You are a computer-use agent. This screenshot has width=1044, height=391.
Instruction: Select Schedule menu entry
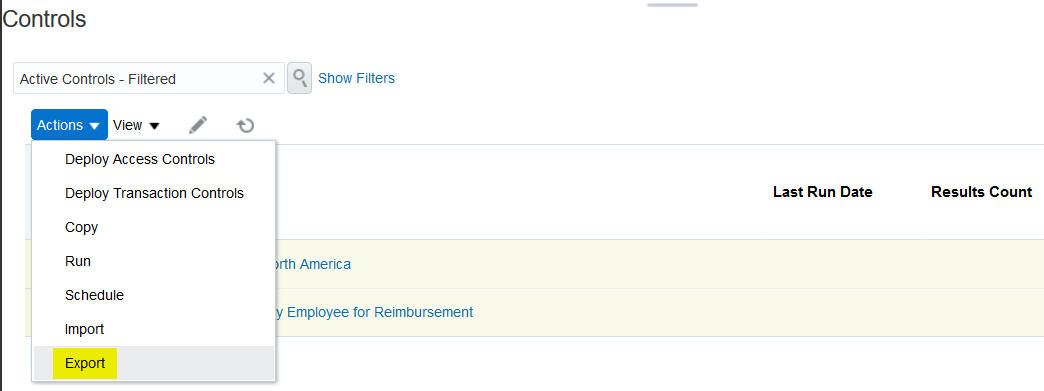click(95, 295)
